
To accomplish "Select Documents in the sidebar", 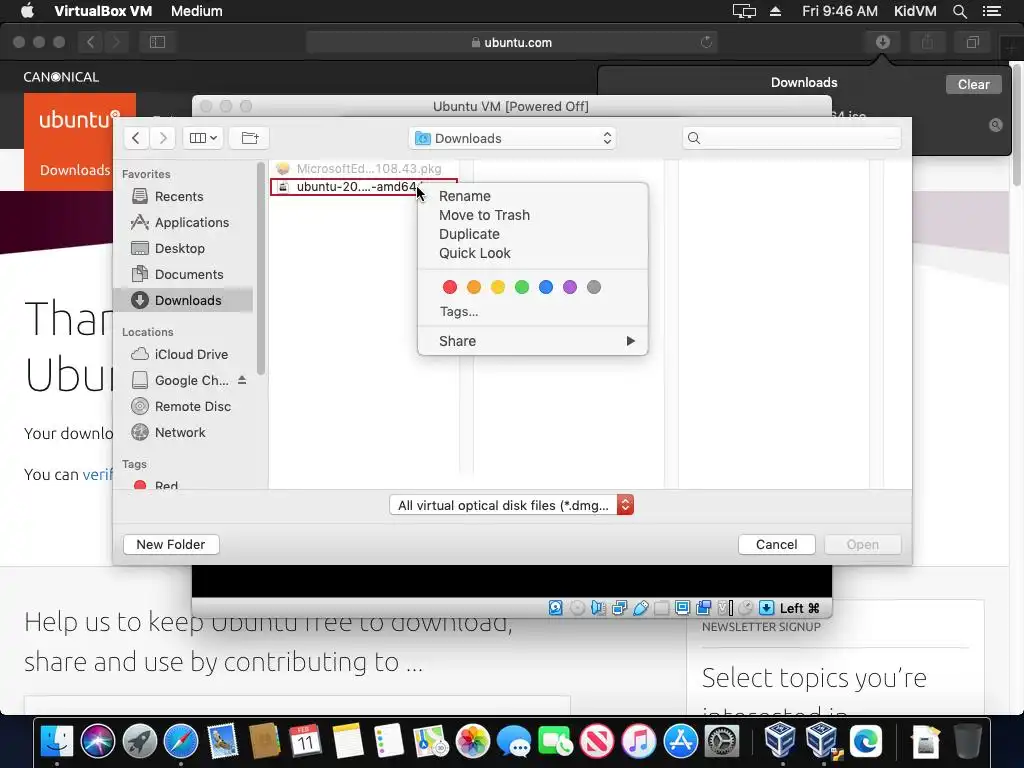I will 183,274.
